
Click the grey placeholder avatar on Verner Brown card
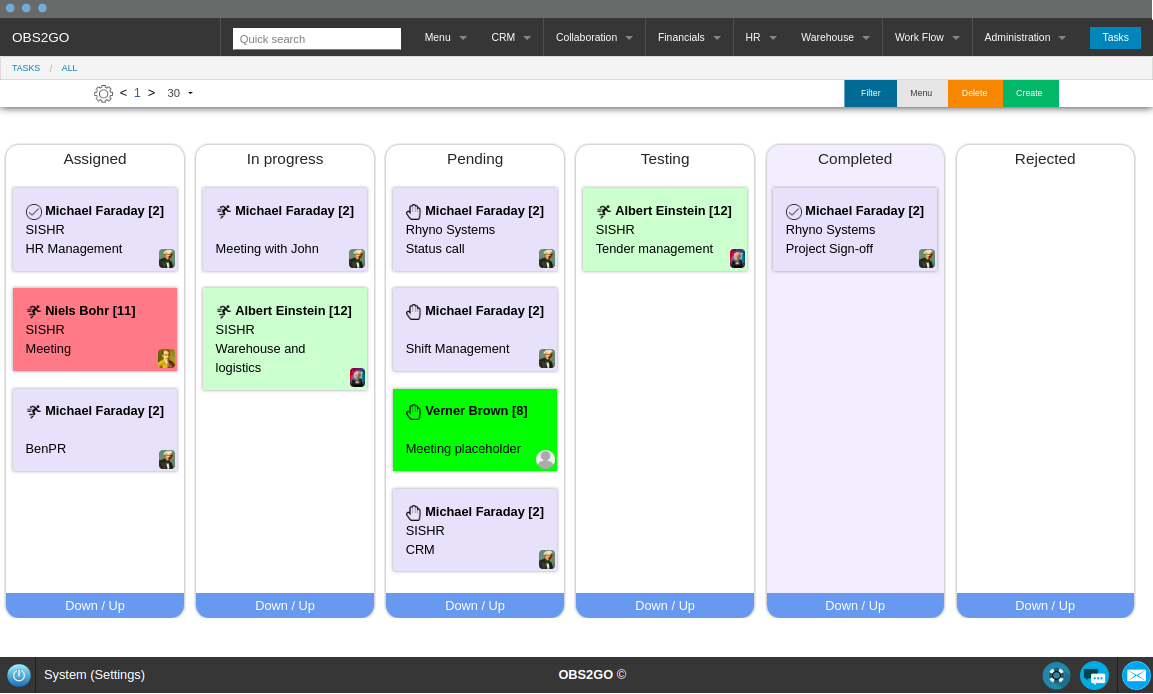pyautogui.click(x=546, y=459)
